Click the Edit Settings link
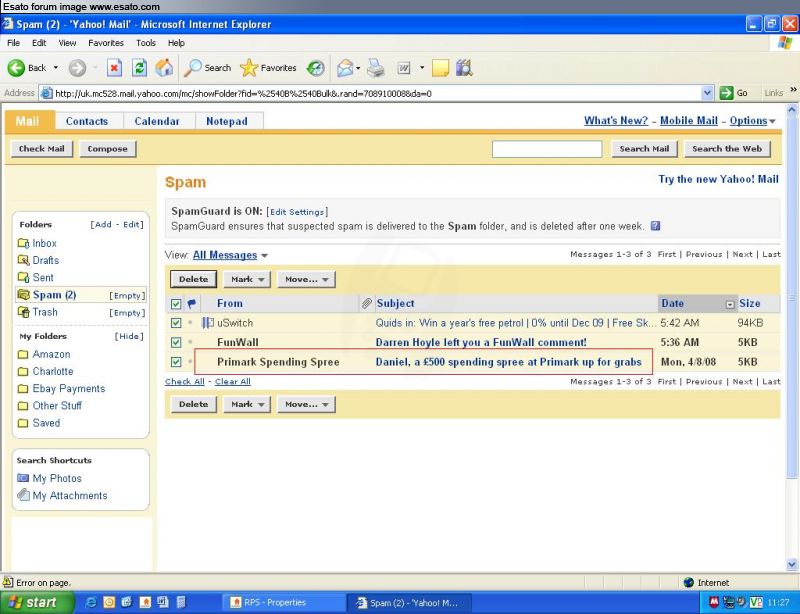800x614 pixels. pyautogui.click(x=297, y=212)
